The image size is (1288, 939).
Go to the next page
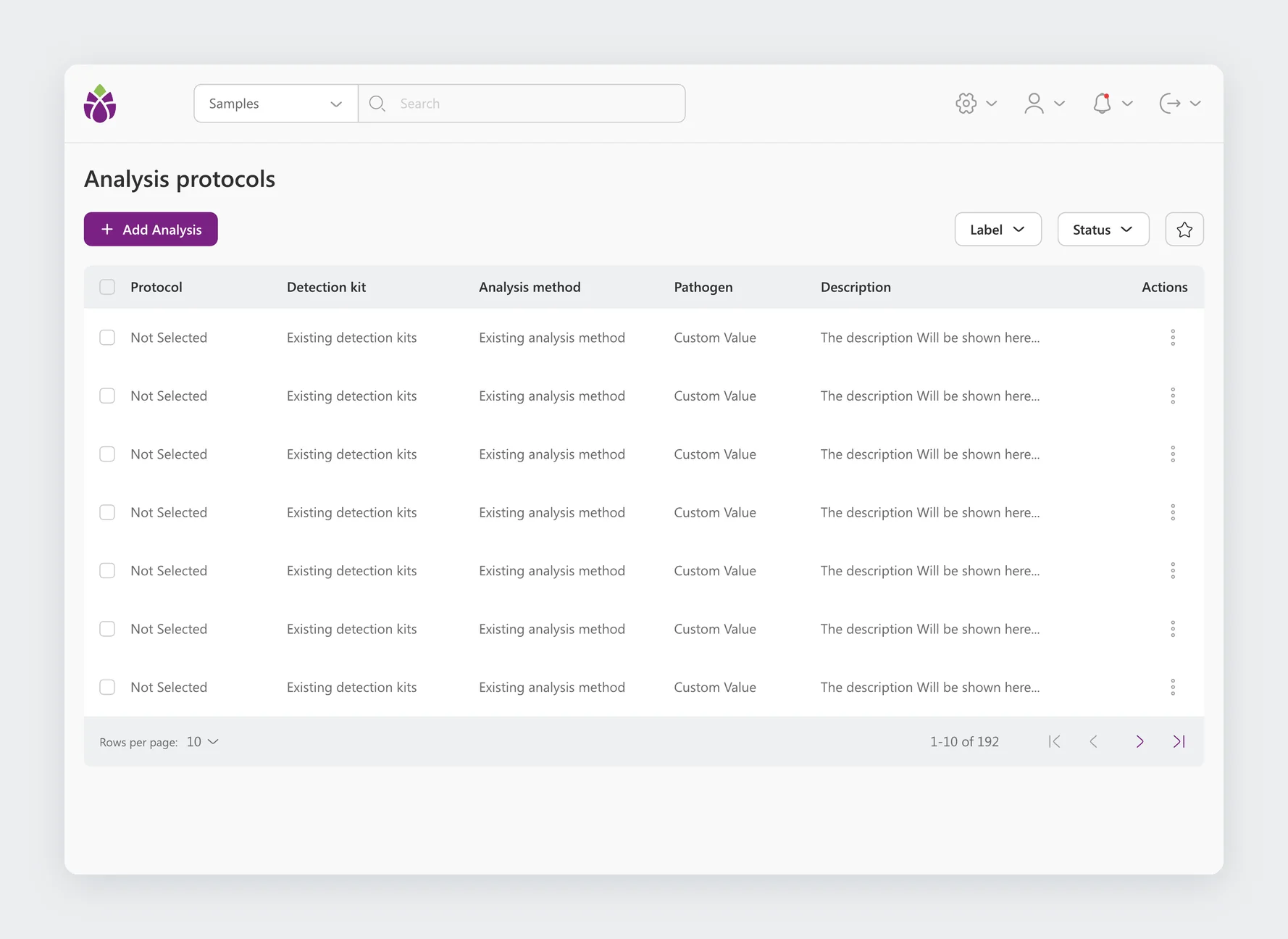click(x=1139, y=741)
